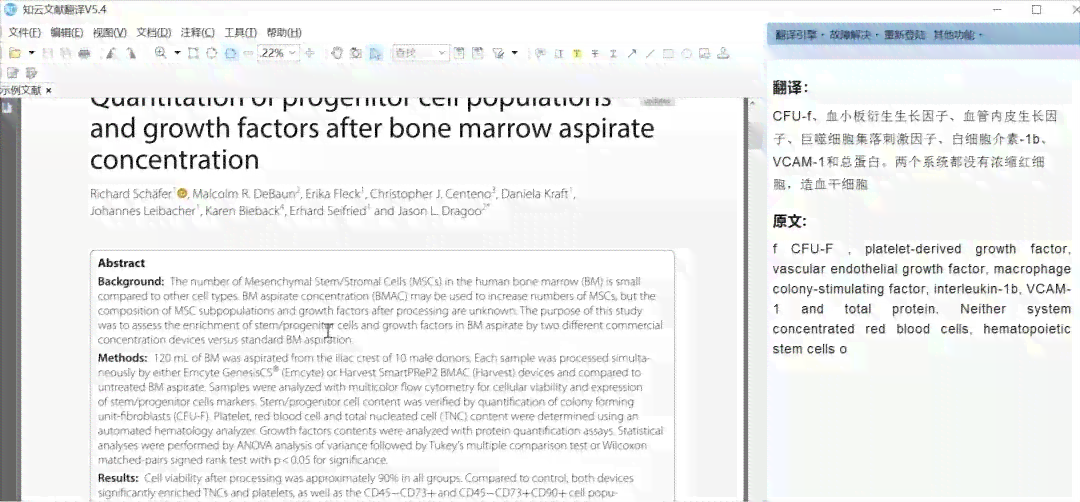Screen dimensions: 1080x502
Task: Select the Snapshot camera tool
Action: click(356, 53)
